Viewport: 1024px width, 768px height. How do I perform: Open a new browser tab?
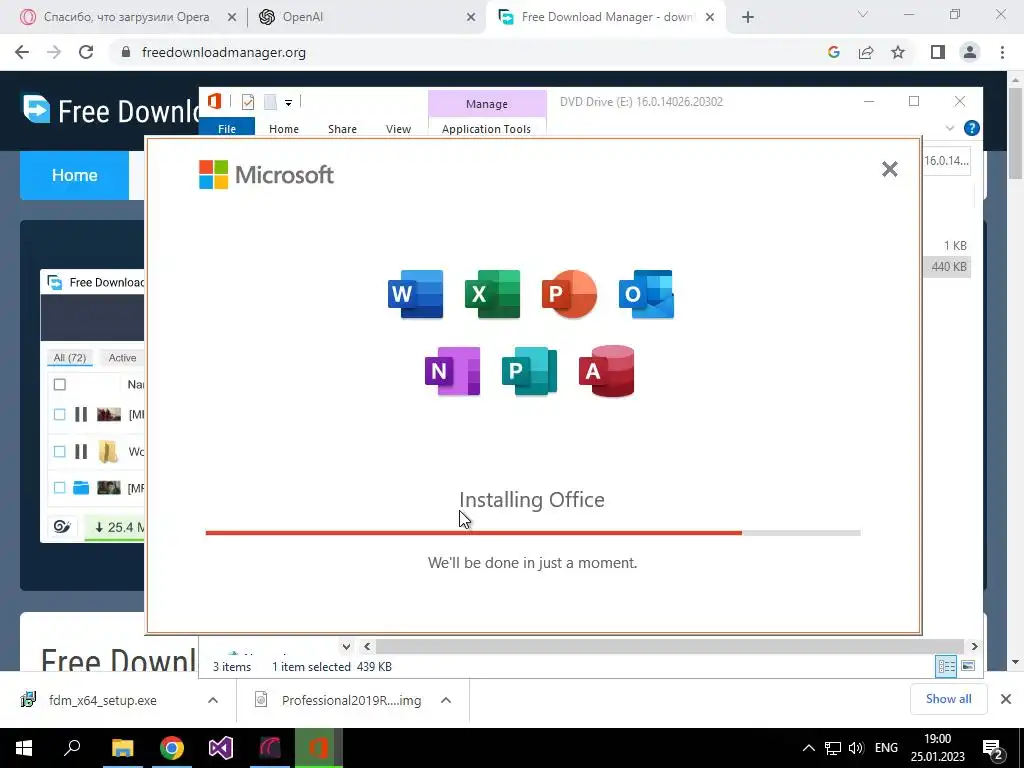[748, 18]
